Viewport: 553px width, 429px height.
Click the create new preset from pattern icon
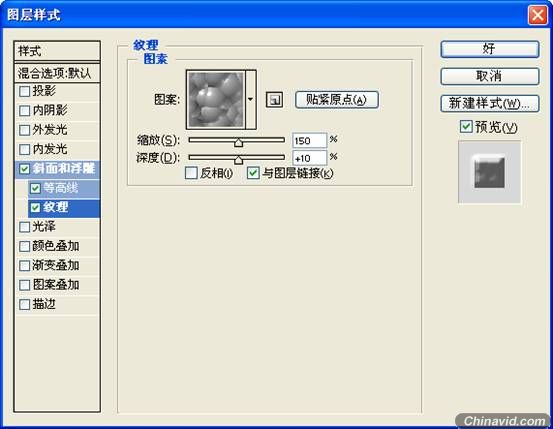tap(274, 100)
